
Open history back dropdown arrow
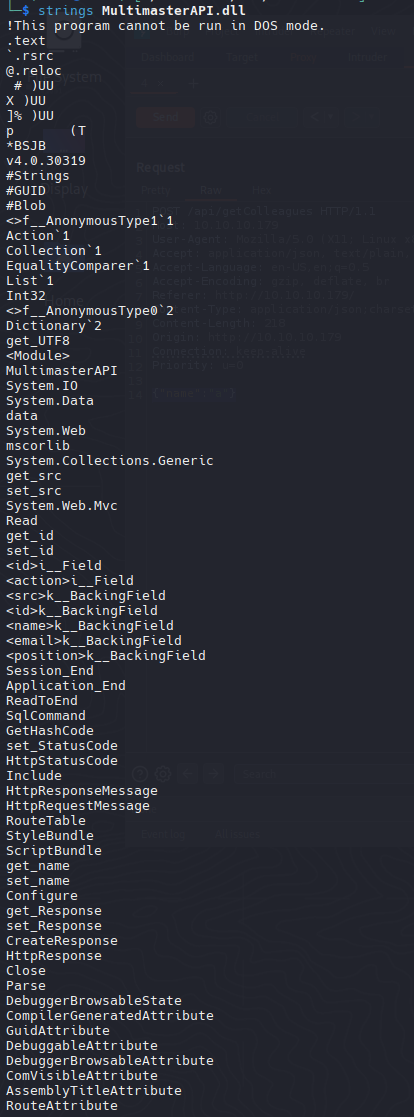[328, 118]
